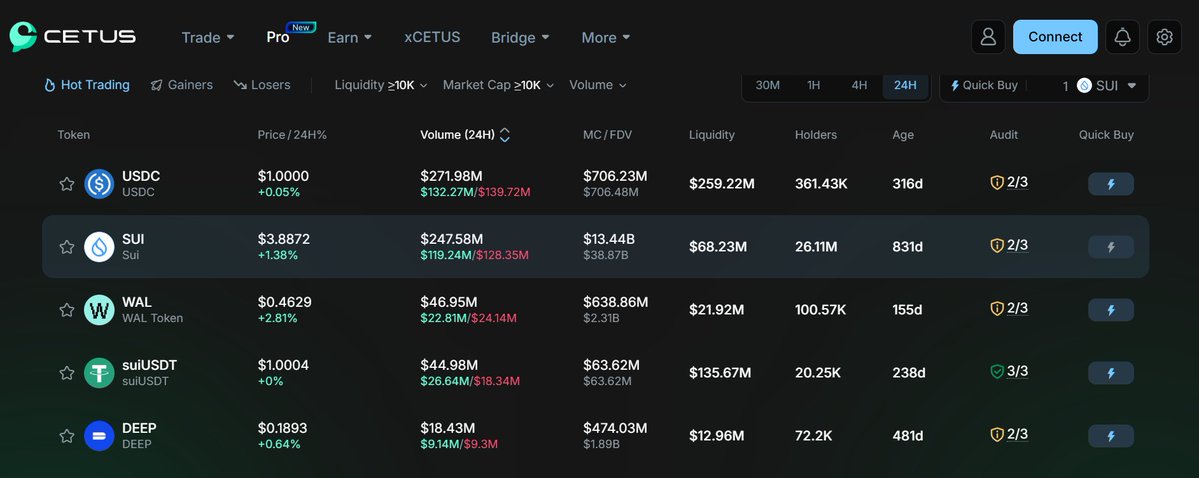
Task: Expand the Trade menu
Action: 208,37
